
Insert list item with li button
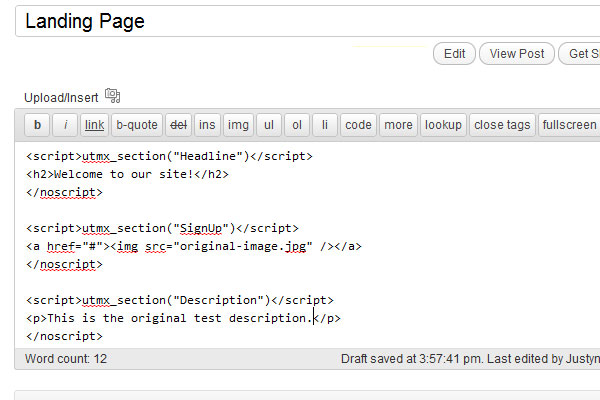(325, 125)
